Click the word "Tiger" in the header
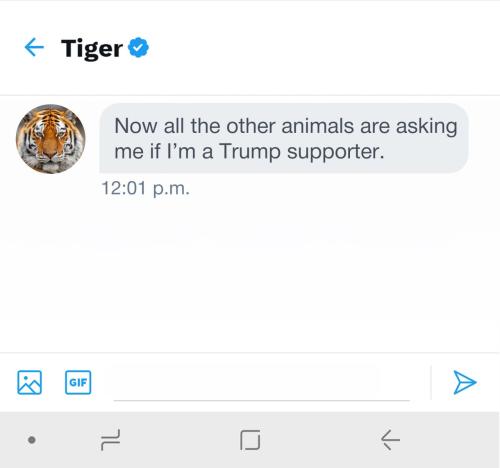This screenshot has height=468, width=500. coord(92,49)
